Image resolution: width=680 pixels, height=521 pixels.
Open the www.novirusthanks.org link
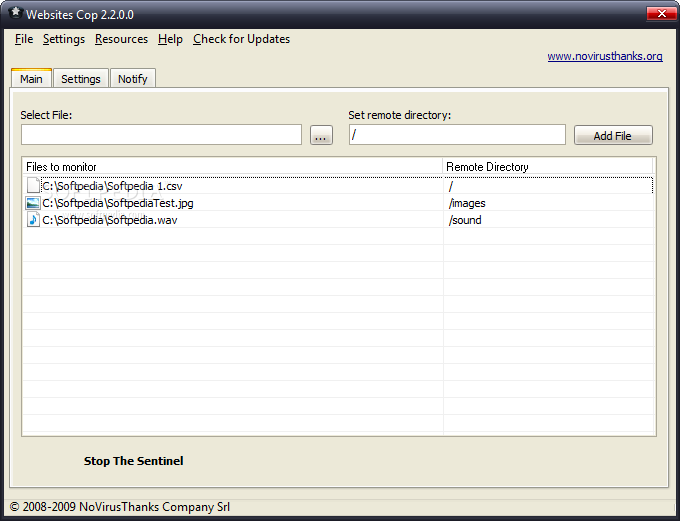(x=605, y=56)
